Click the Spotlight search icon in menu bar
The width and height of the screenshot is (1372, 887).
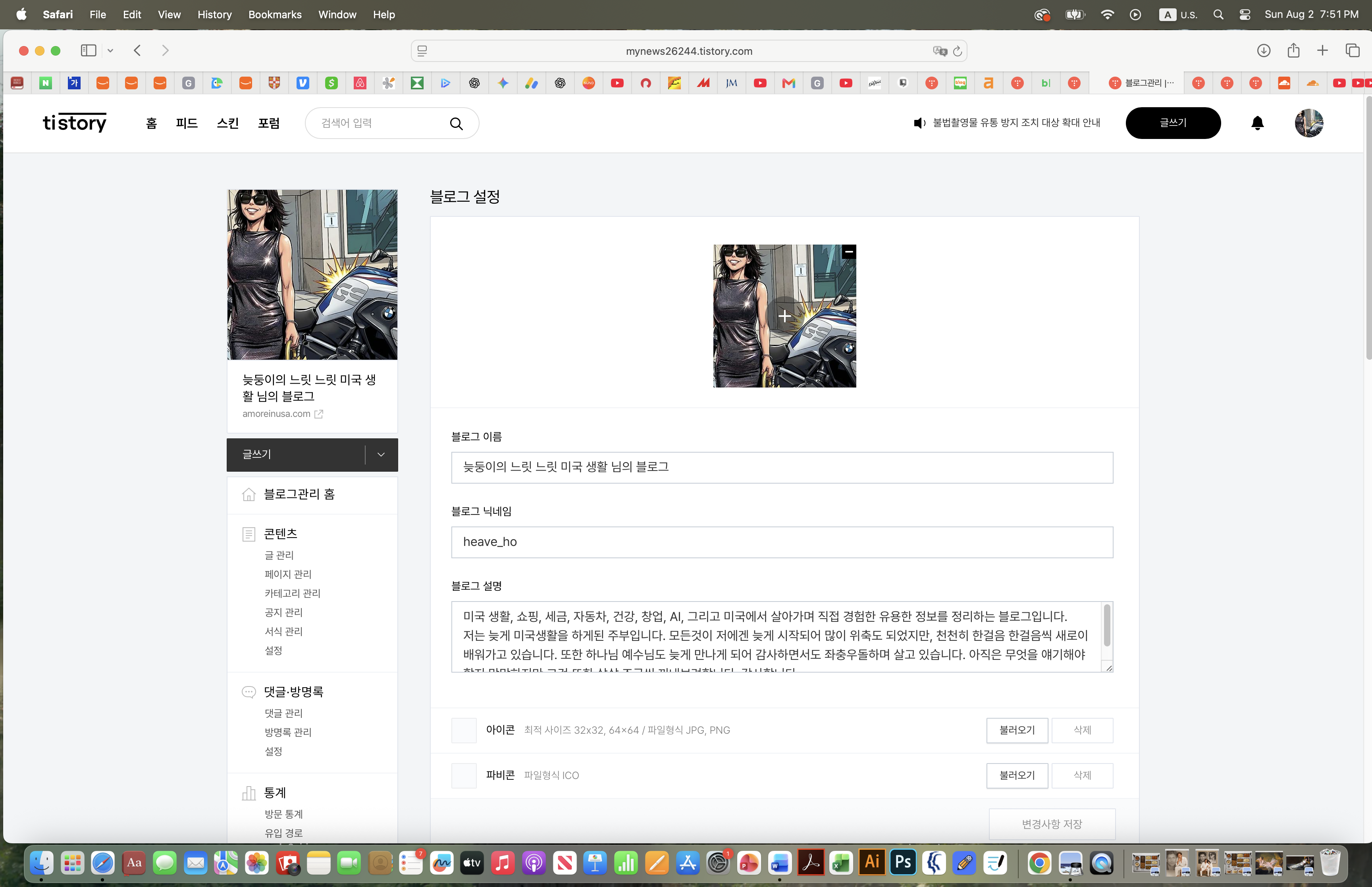click(x=1218, y=14)
